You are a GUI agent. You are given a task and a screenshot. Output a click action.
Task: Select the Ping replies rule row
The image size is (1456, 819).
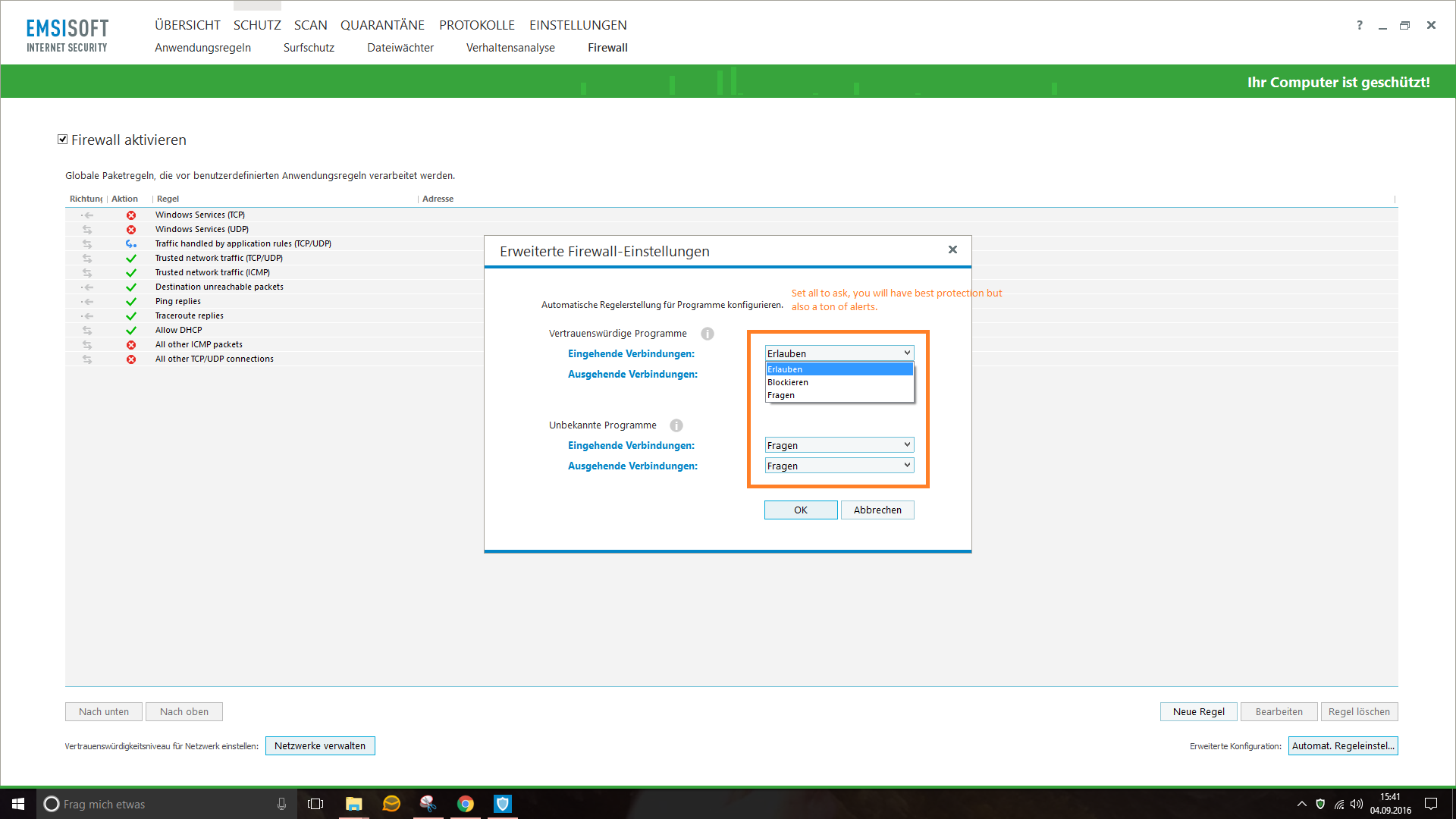178,301
